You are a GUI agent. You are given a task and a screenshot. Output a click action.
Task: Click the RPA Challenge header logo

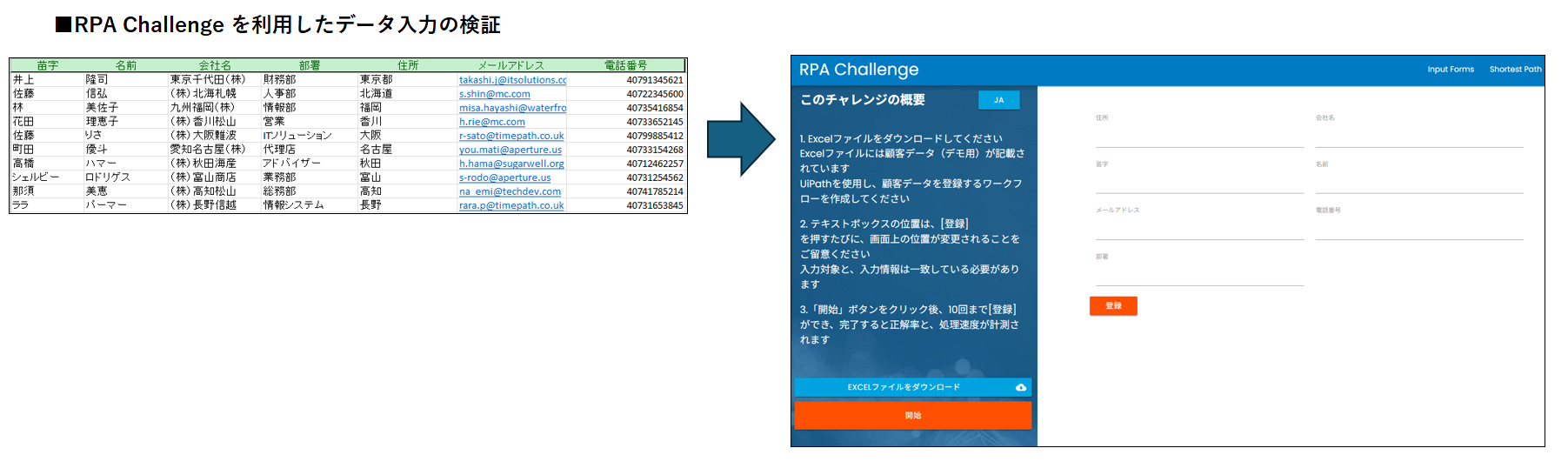[858, 70]
